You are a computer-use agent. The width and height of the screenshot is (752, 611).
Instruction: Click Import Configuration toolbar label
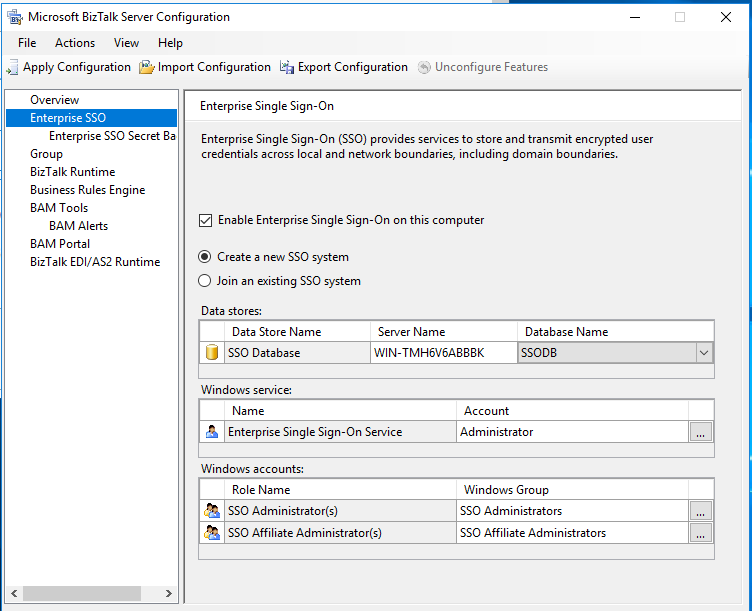pyautogui.click(x=214, y=67)
